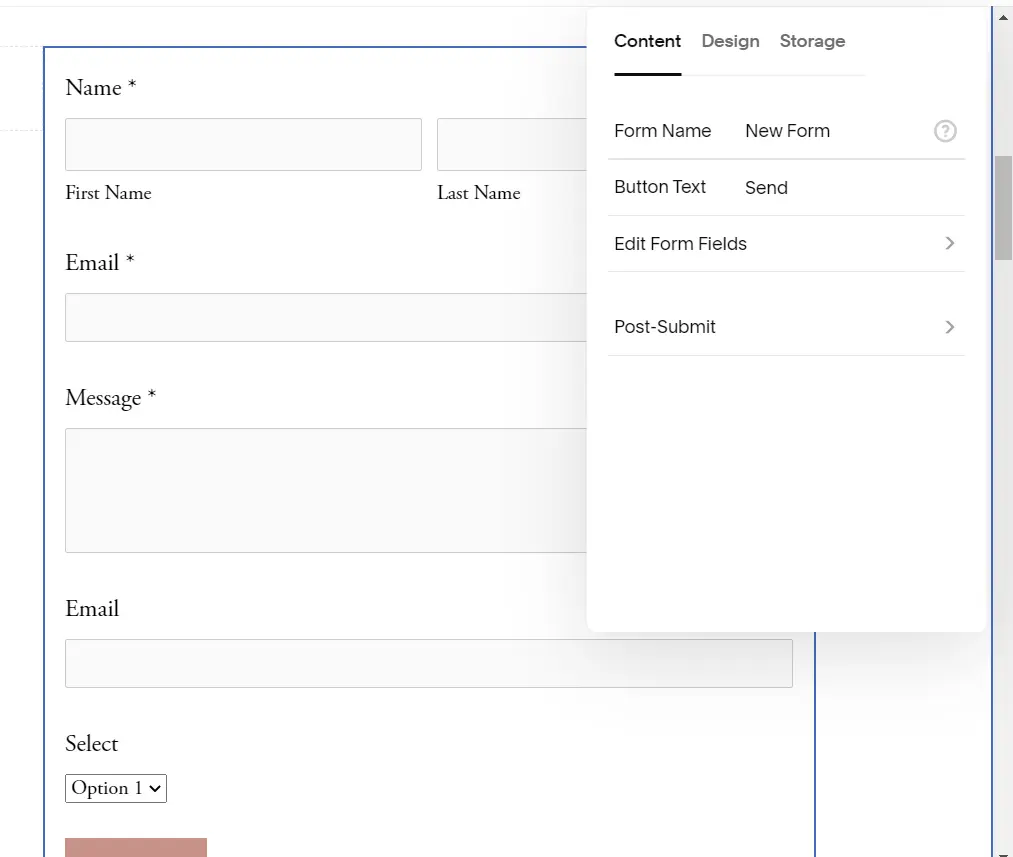Click the optional Email field above Select
Image resolution: width=1013 pixels, height=857 pixels.
click(428, 663)
